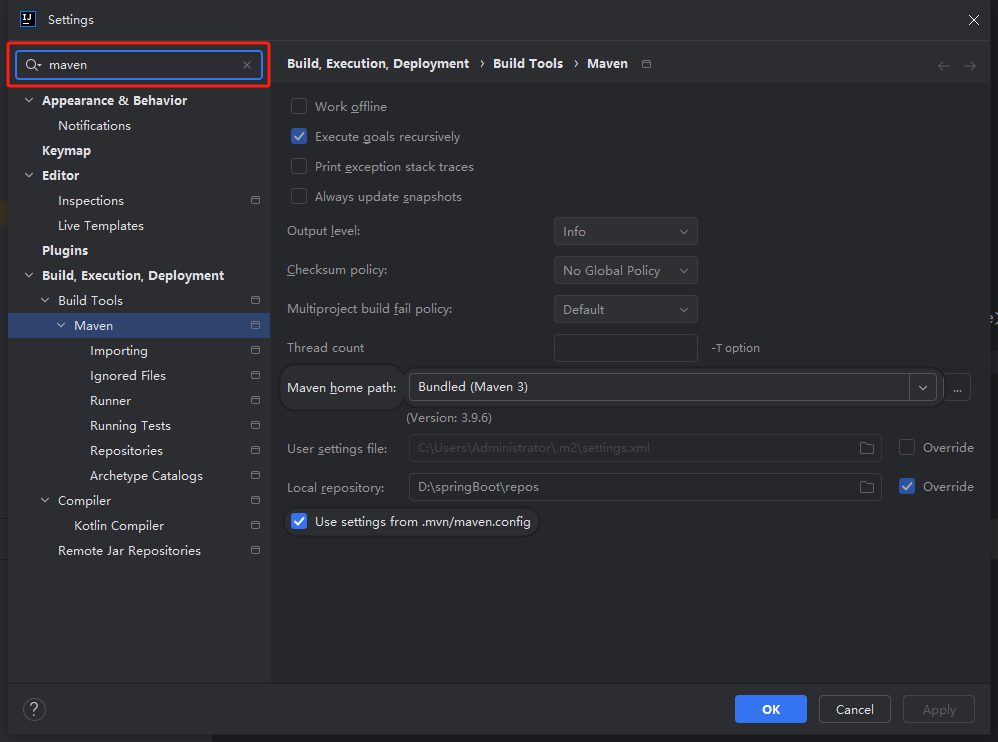Click project-level icon beside Maven breadcrumb
The height and width of the screenshot is (742, 998).
pos(646,64)
